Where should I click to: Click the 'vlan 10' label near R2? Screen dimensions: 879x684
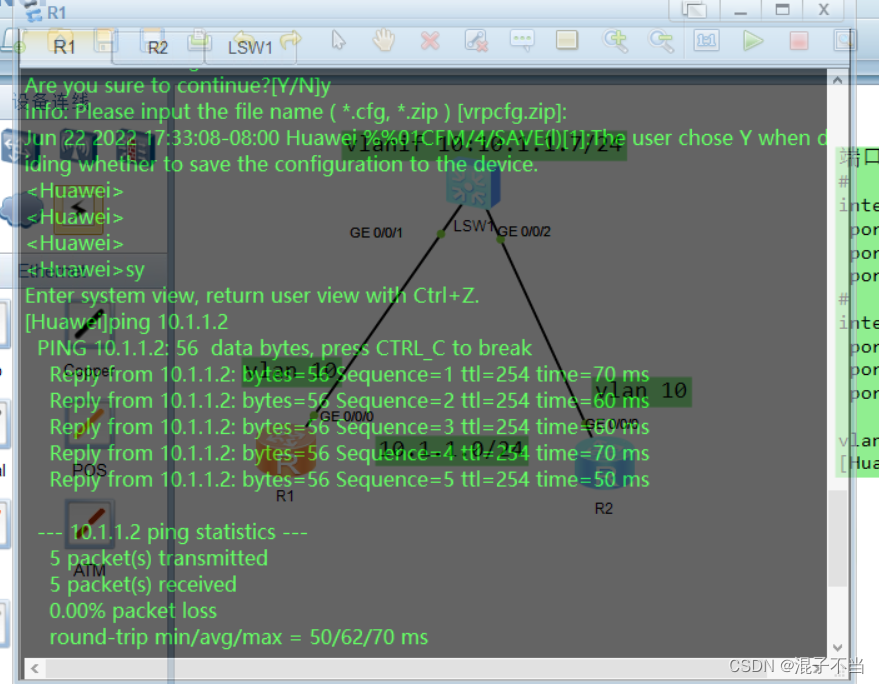point(641,390)
